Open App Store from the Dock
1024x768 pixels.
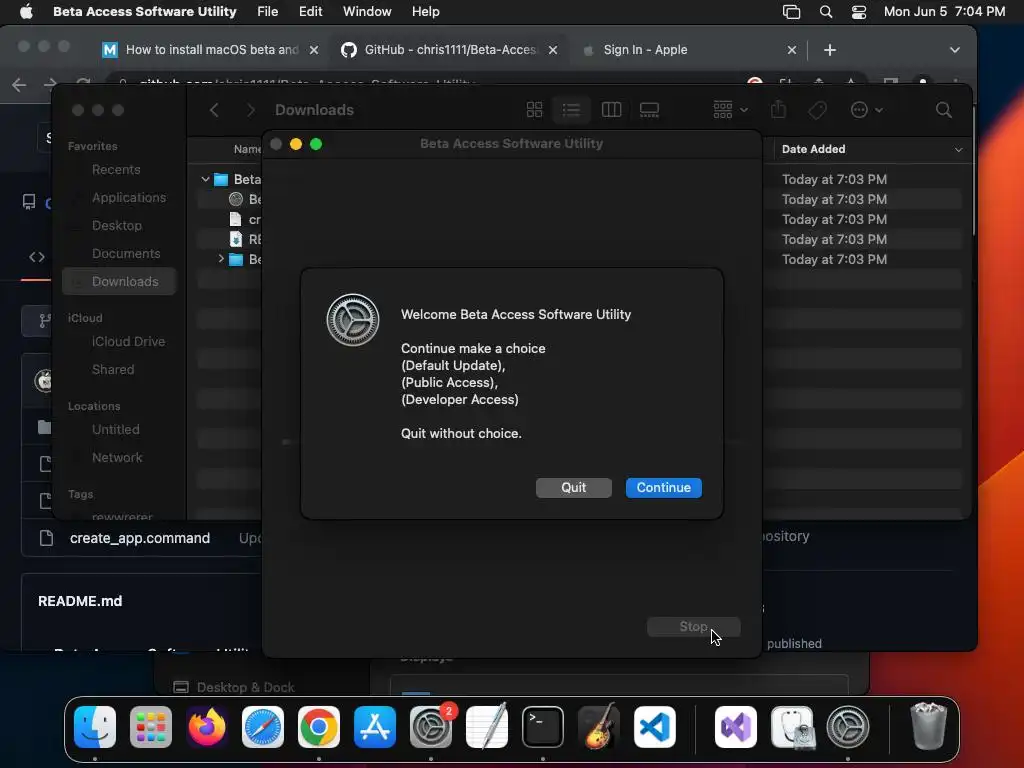click(x=375, y=727)
